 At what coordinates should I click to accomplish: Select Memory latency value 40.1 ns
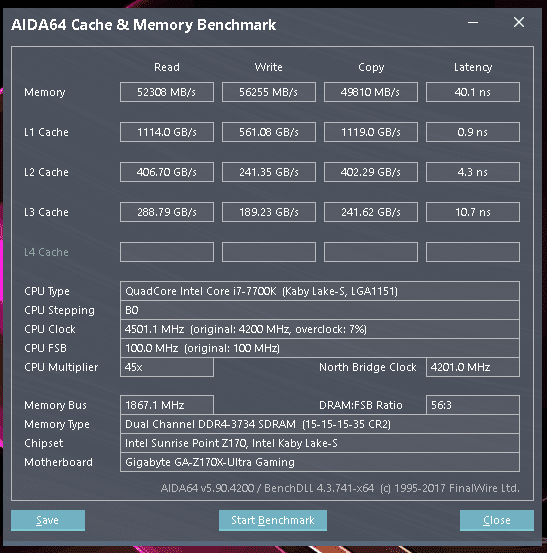tap(473, 92)
